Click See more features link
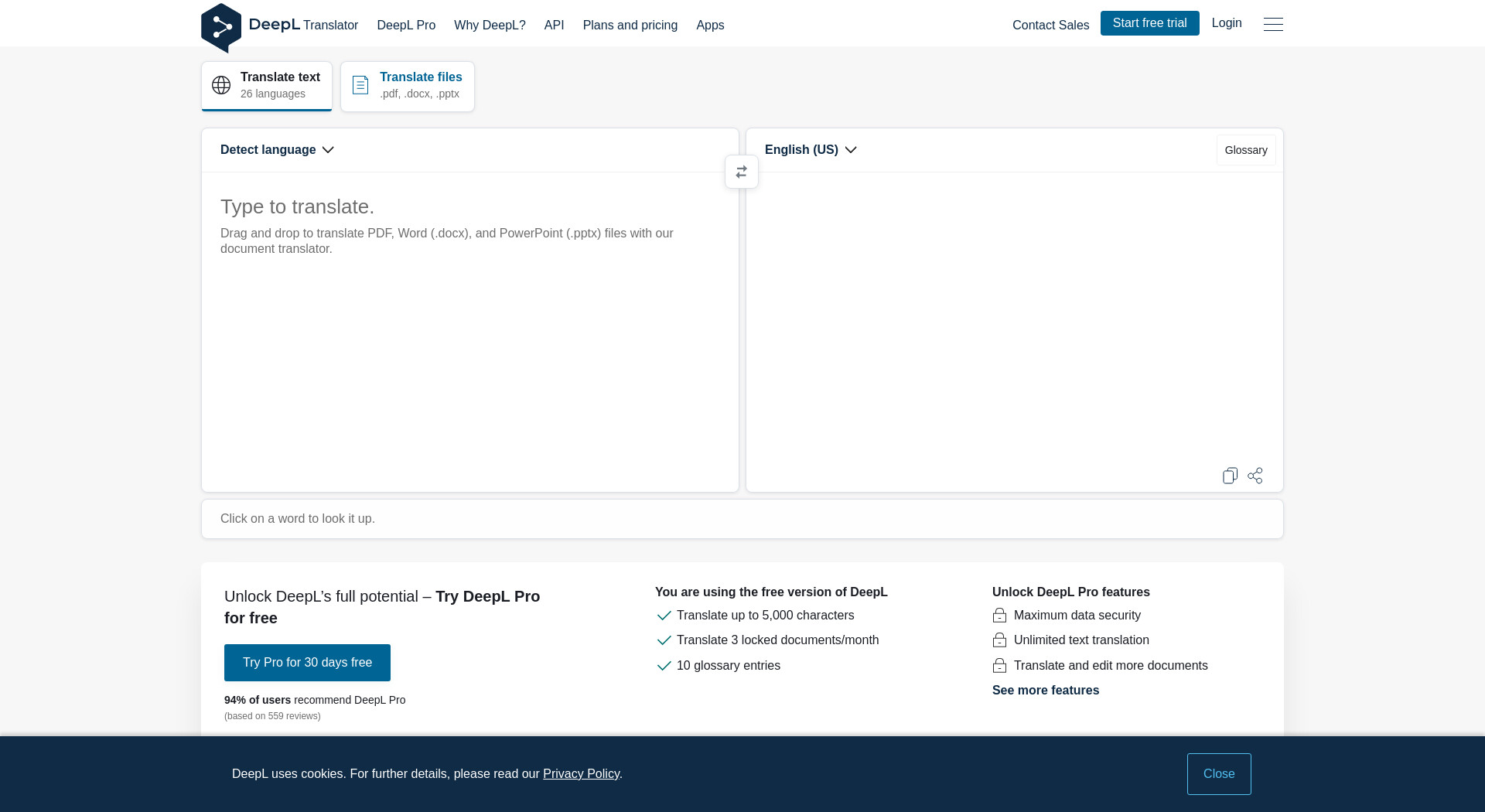This screenshot has height=812, width=1485. (x=1046, y=691)
